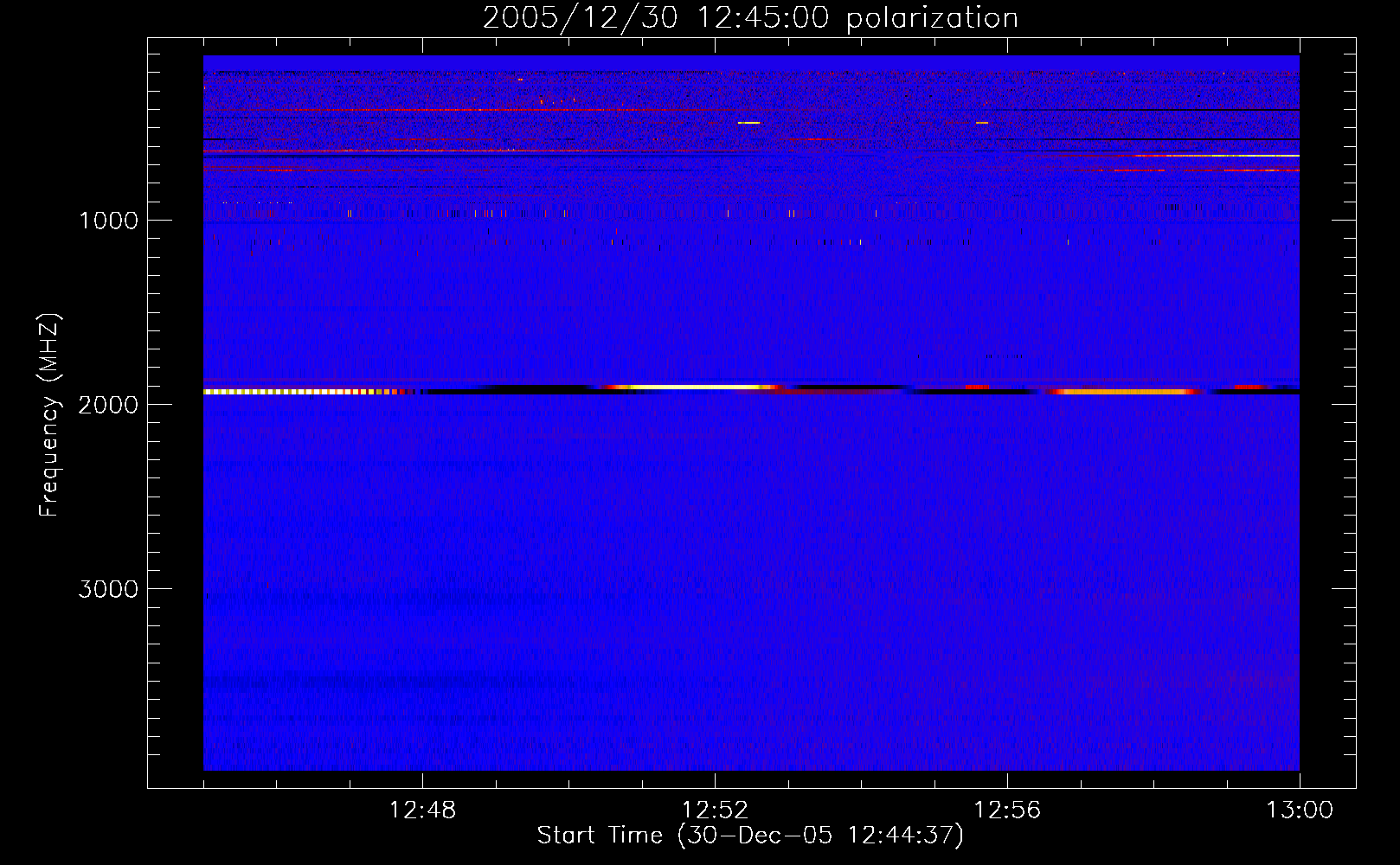Click the 1000 frequency tick label
1400x865 pixels.
108,221
